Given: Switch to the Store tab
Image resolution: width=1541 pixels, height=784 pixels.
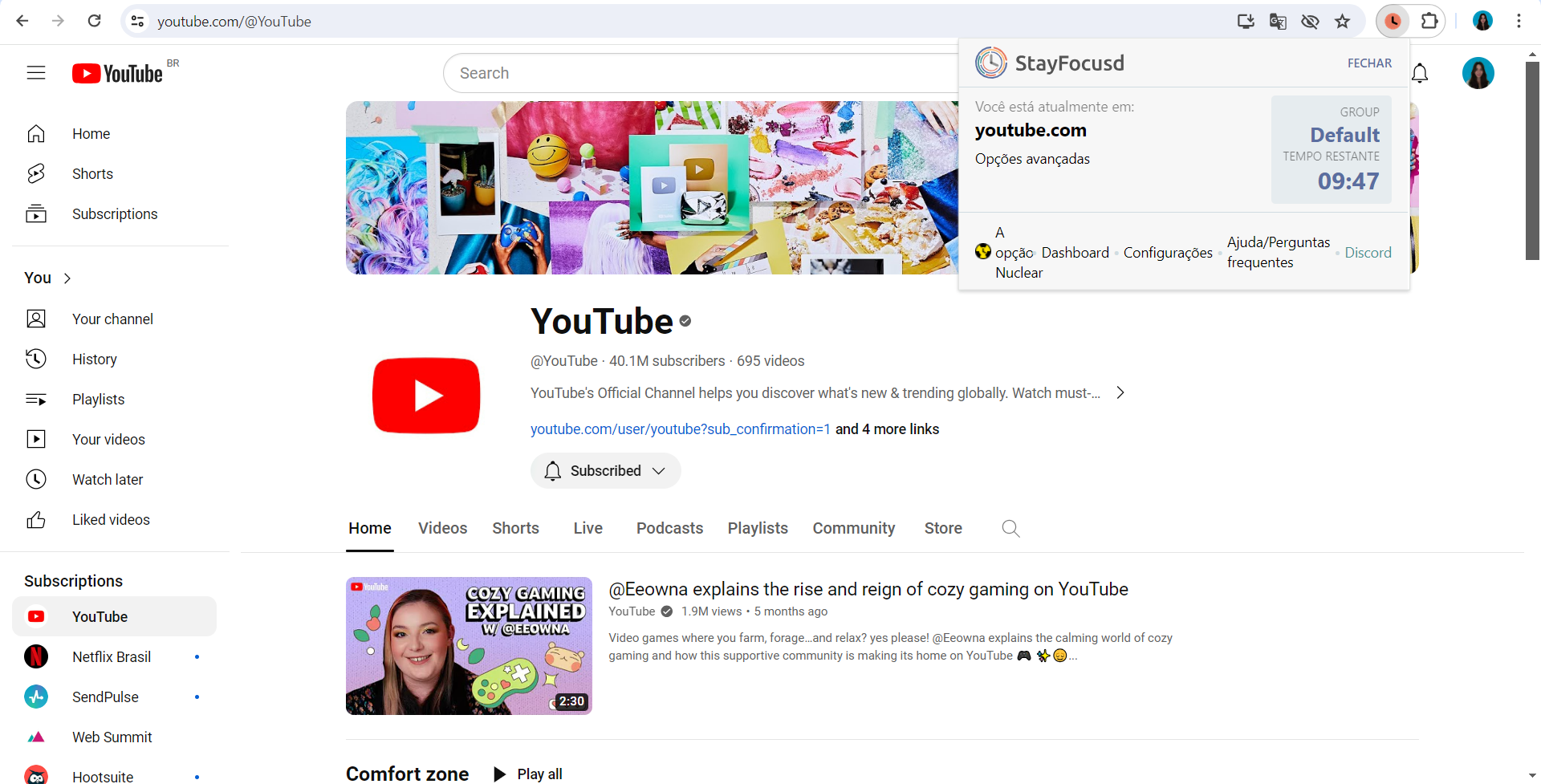Looking at the screenshot, I should [943, 528].
